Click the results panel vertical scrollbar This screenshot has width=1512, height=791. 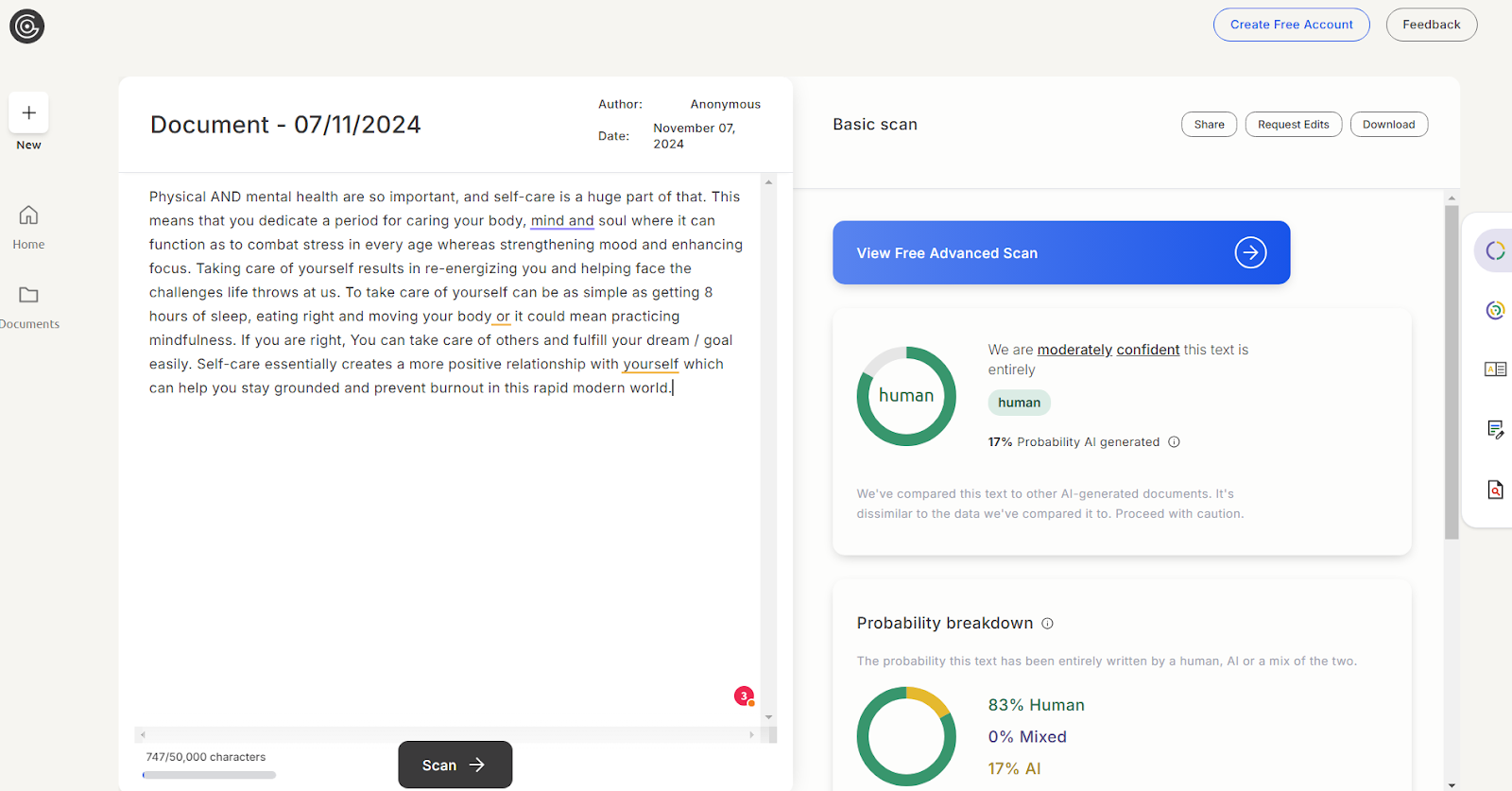click(x=1452, y=372)
